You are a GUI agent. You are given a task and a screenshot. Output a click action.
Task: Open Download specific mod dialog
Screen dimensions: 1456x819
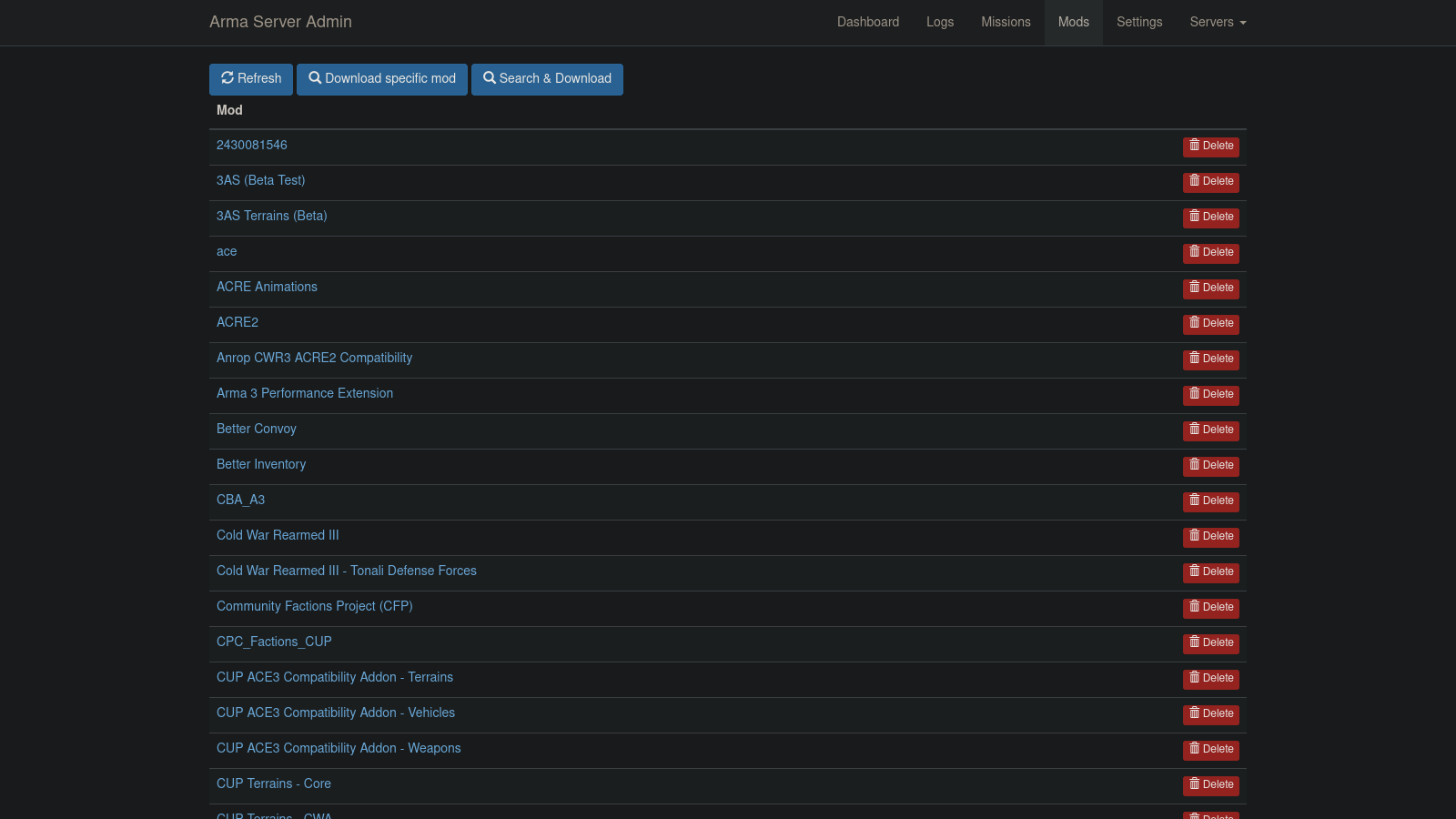pos(382,79)
